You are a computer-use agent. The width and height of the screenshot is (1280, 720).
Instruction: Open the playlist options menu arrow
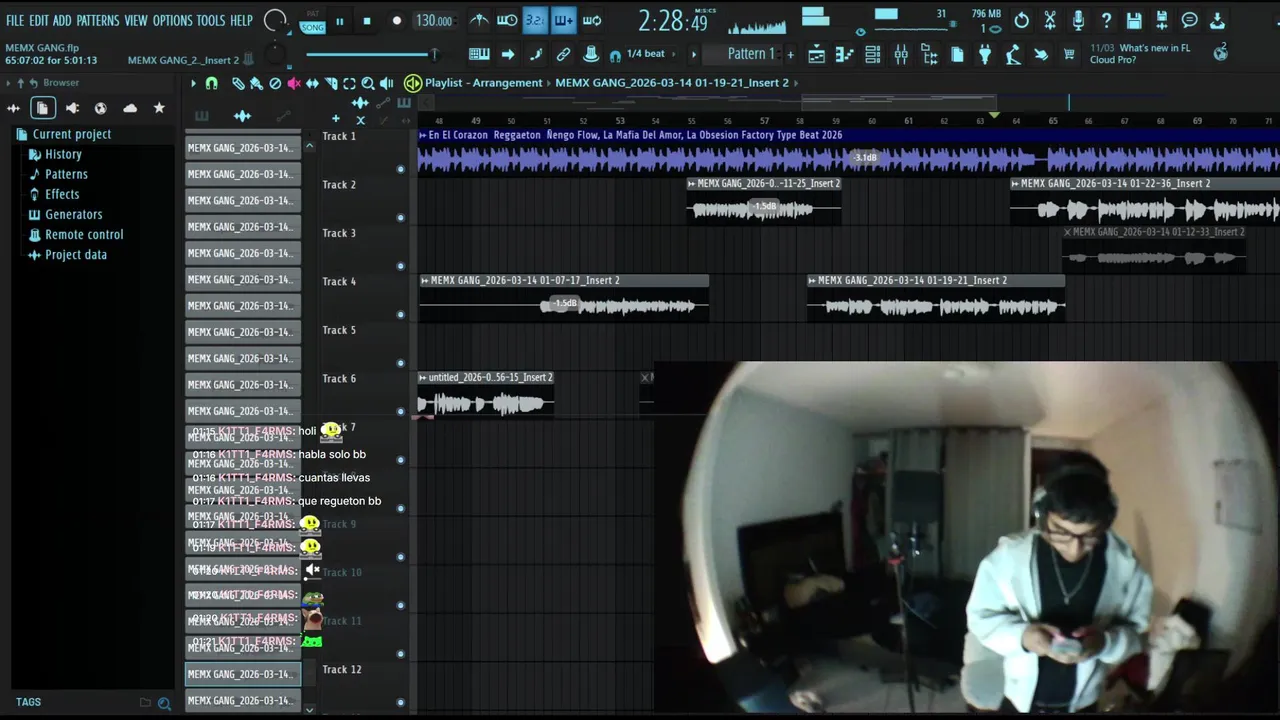coord(194,83)
